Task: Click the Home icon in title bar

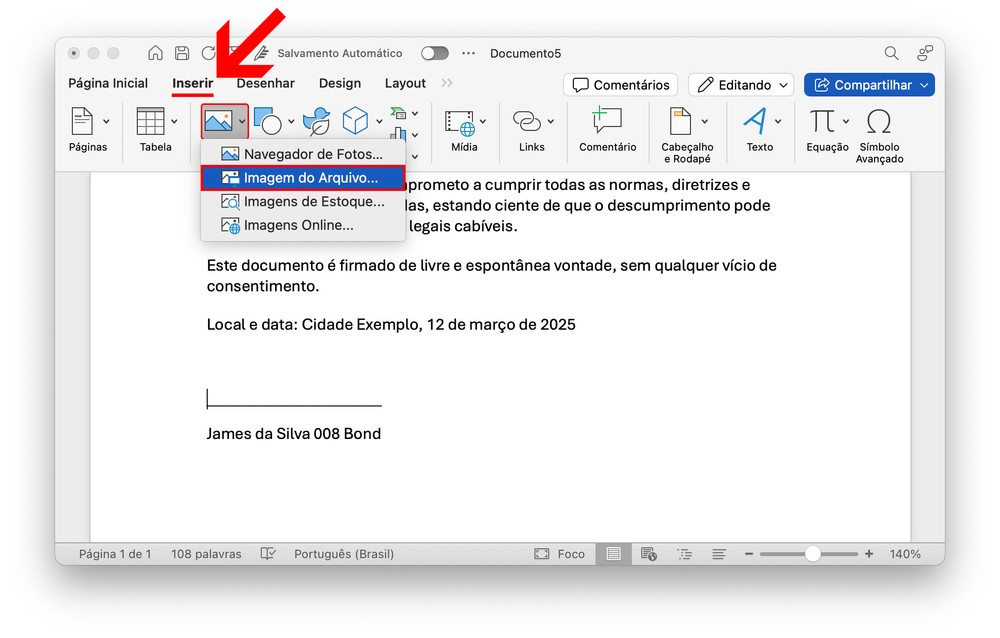Action: tap(155, 53)
